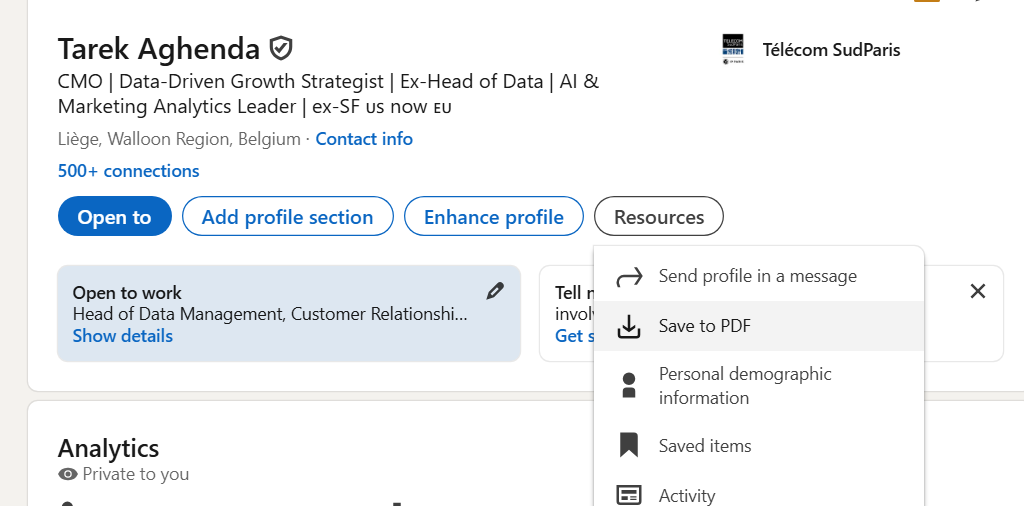Select Save to PDF from the menu
The image size is (1024, 506).
point(704,326)
